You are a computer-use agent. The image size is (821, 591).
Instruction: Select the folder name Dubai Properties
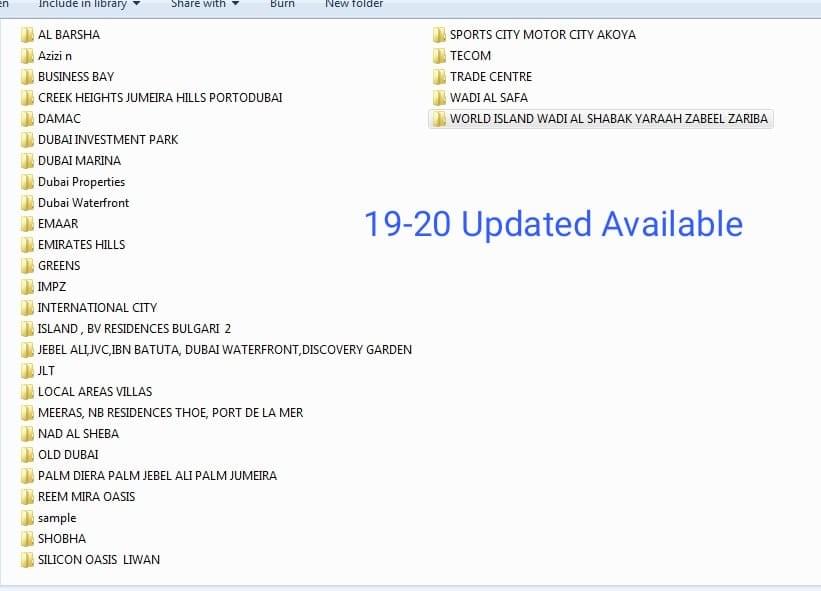[x=82, y=182]
